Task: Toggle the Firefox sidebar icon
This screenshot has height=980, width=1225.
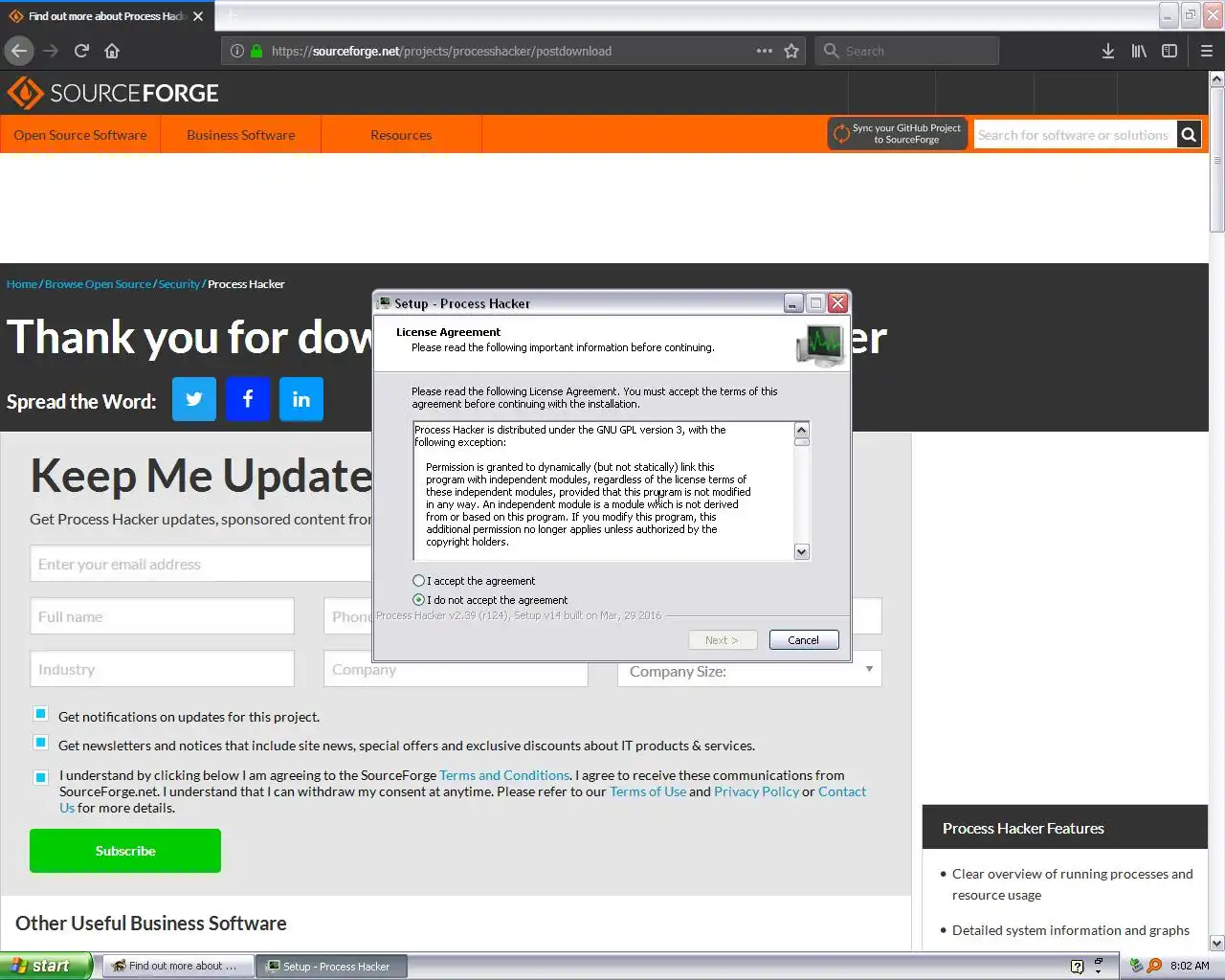Action: [x=1169, y=51]
